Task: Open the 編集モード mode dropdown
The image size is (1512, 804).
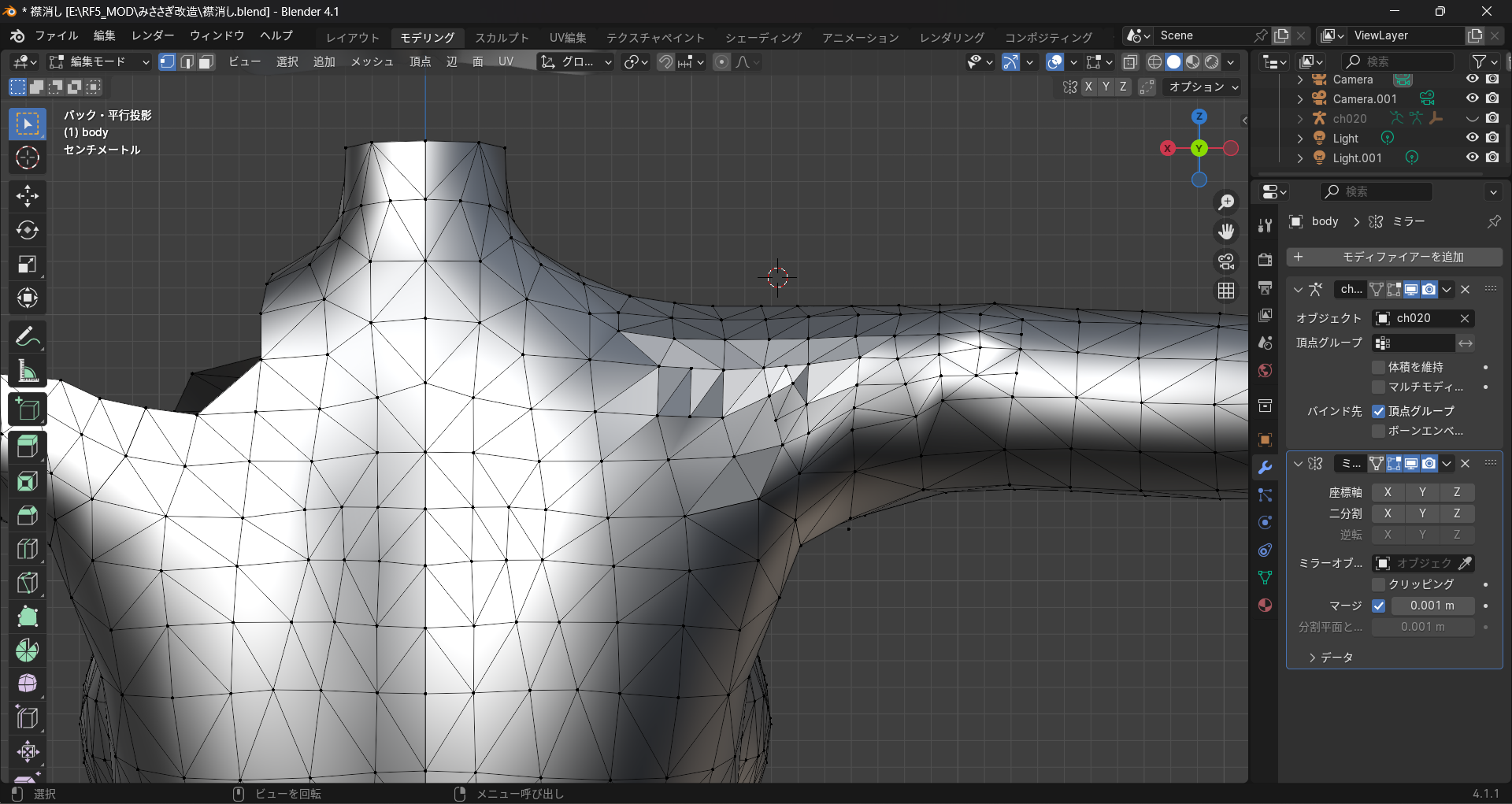Action: (x=98, y=62)
